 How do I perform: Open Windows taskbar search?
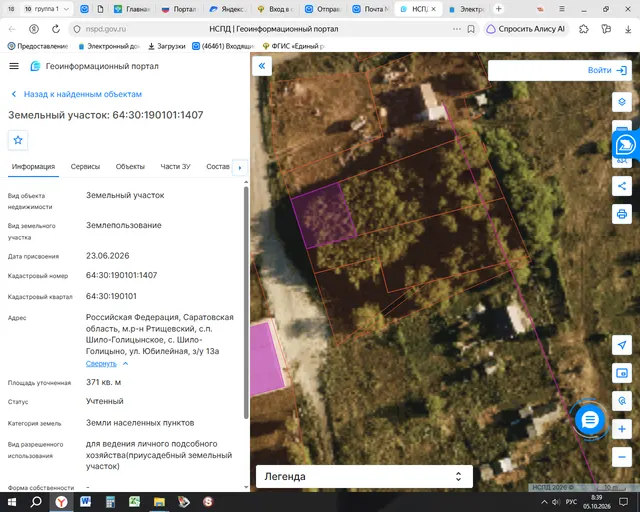tap(36, 502)
